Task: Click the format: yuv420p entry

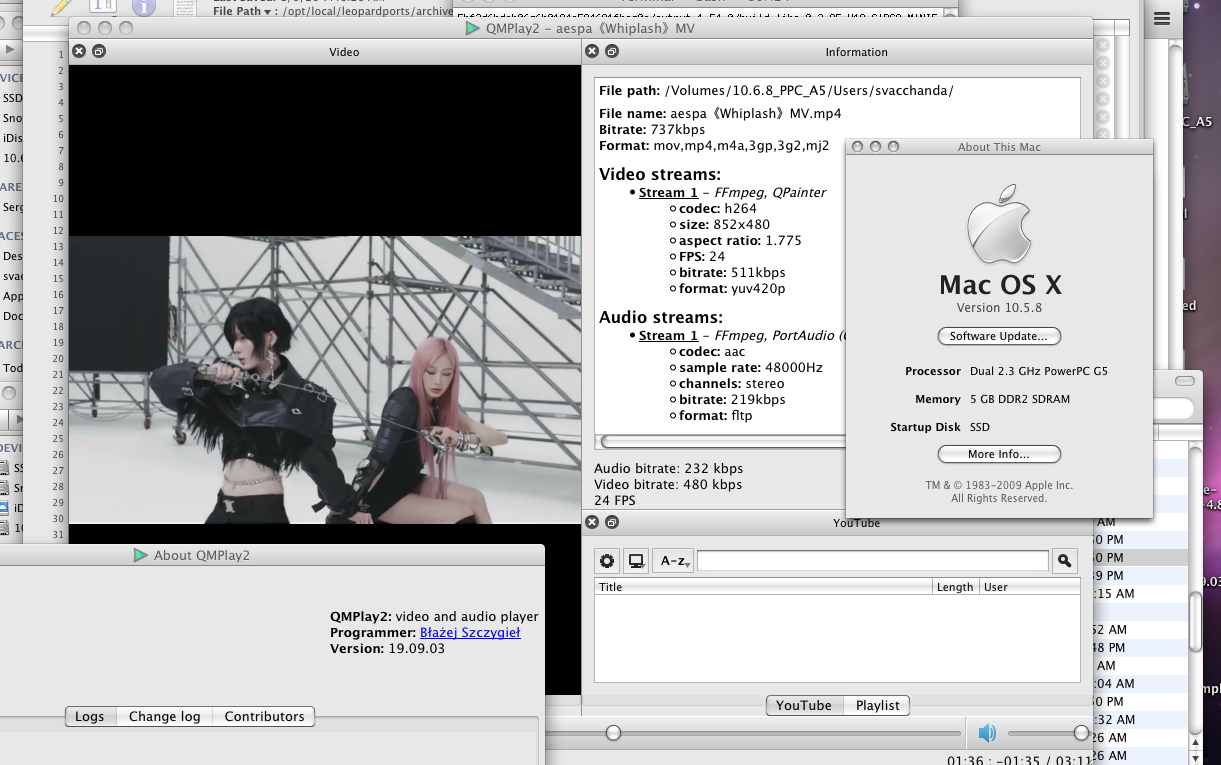Action: tap(732, 288)
